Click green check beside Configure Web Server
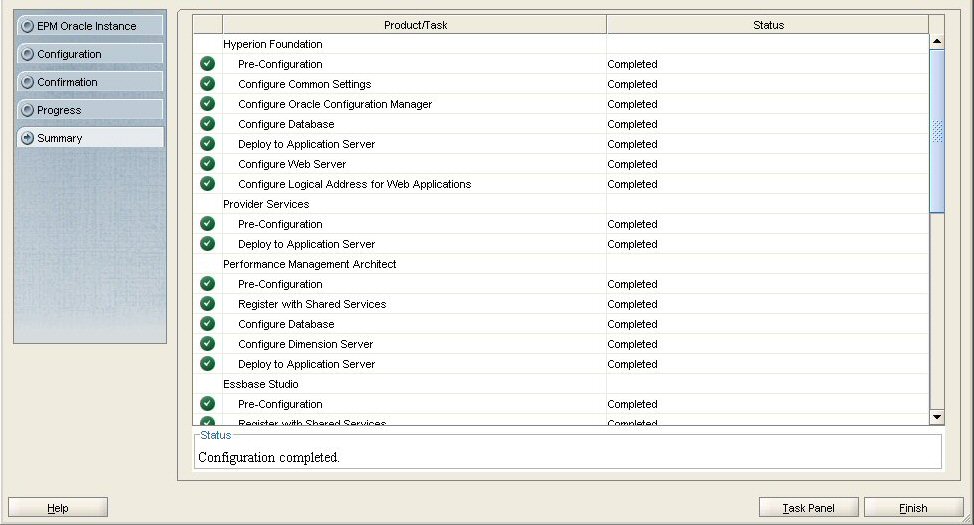Viewport: 974px width, 525px height. [x=207, y=164]
